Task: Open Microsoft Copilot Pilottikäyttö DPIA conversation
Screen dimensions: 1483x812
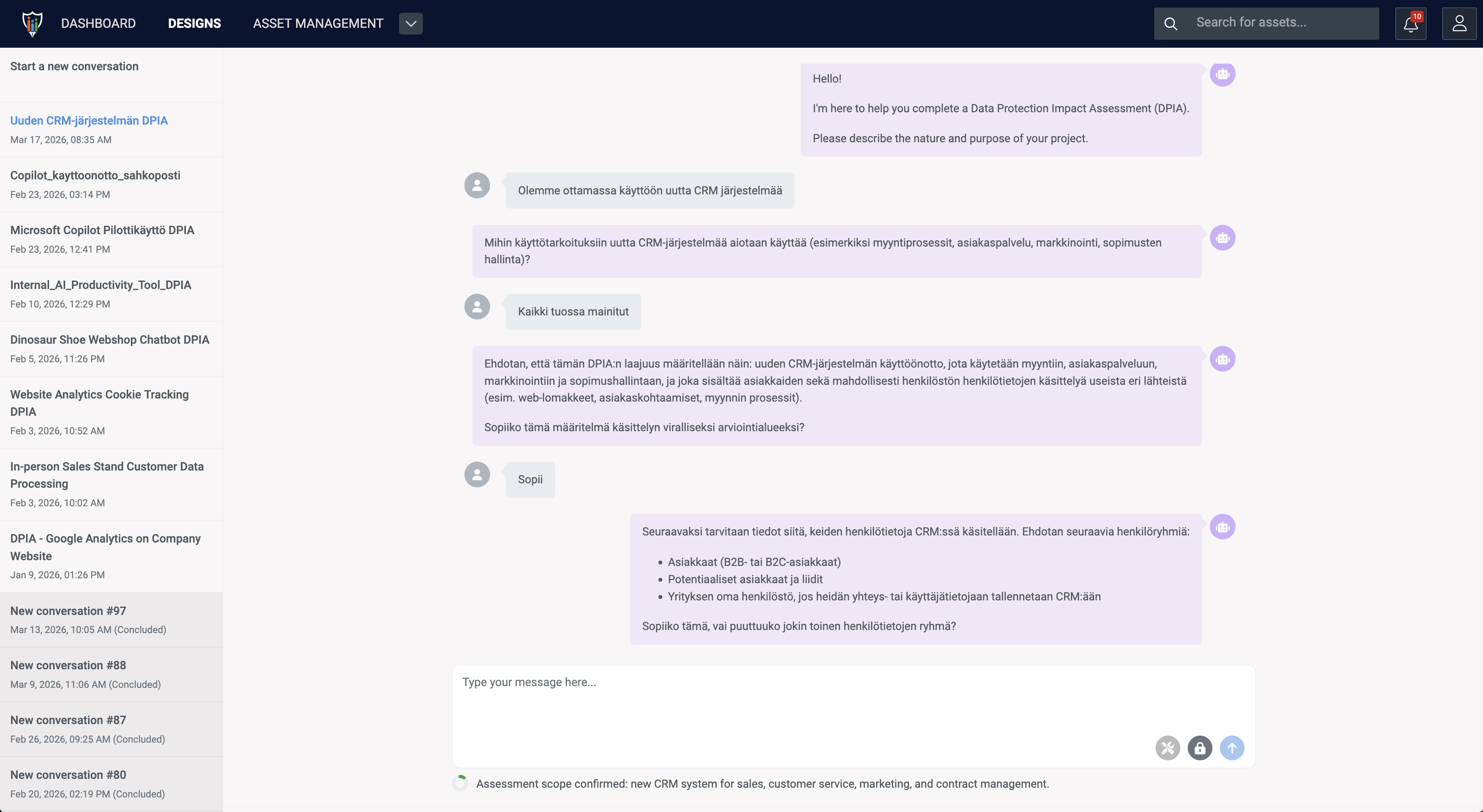Action: pyautogui.click(x=102, y=230)
